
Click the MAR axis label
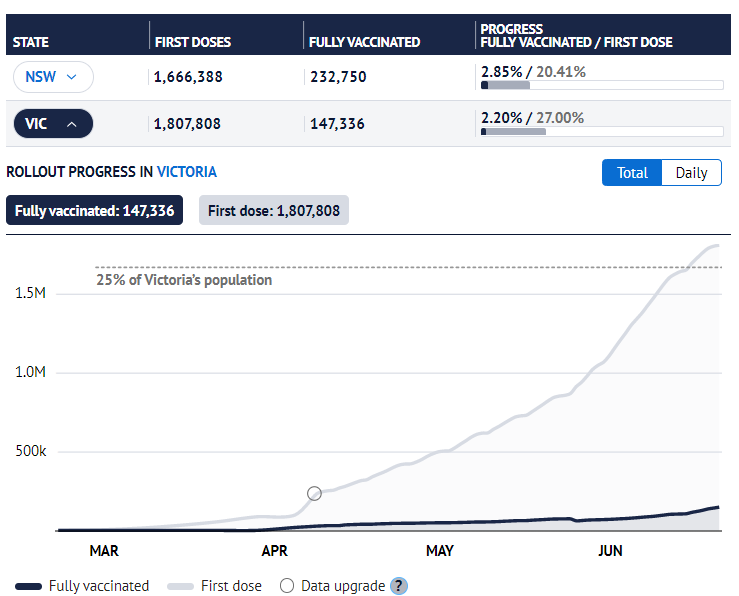point(104,550)
